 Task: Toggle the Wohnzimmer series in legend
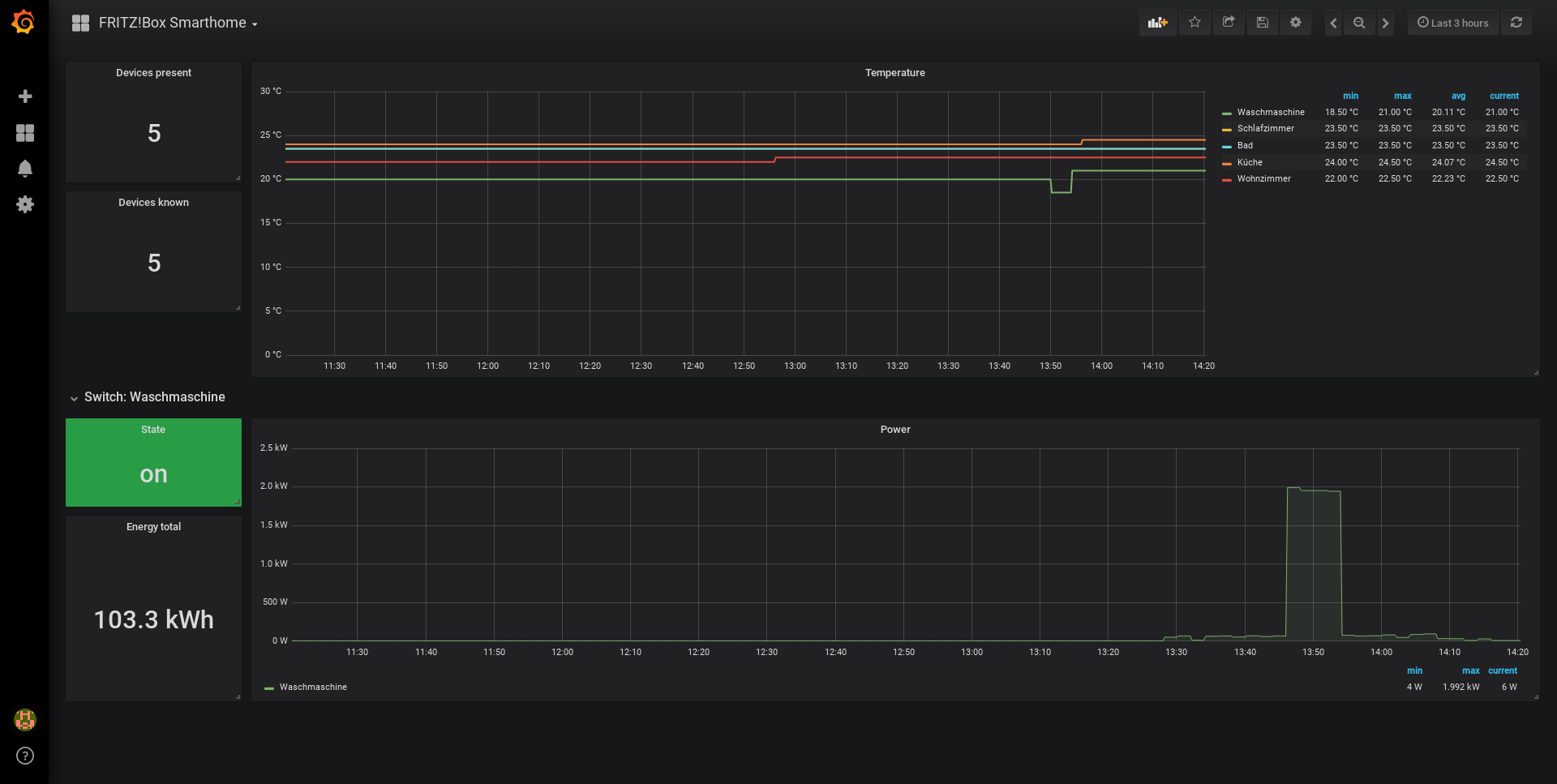click(x=1263, y=178)
